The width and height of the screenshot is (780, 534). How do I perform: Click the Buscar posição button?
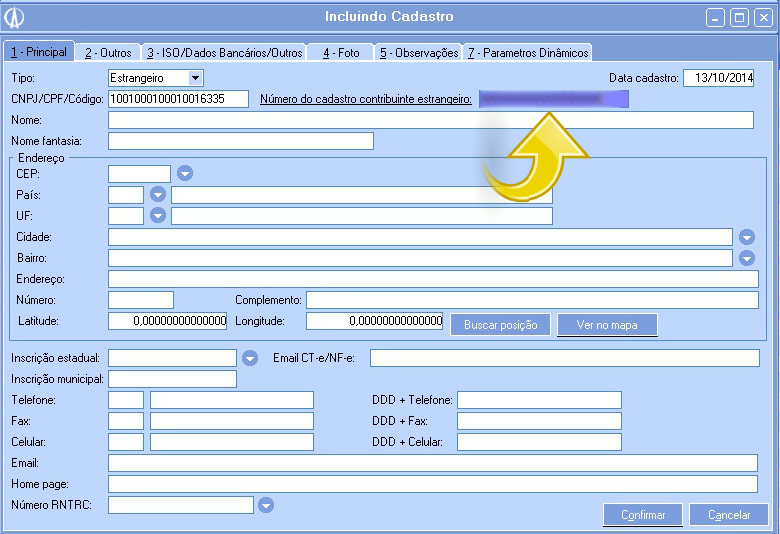(500, 325)
